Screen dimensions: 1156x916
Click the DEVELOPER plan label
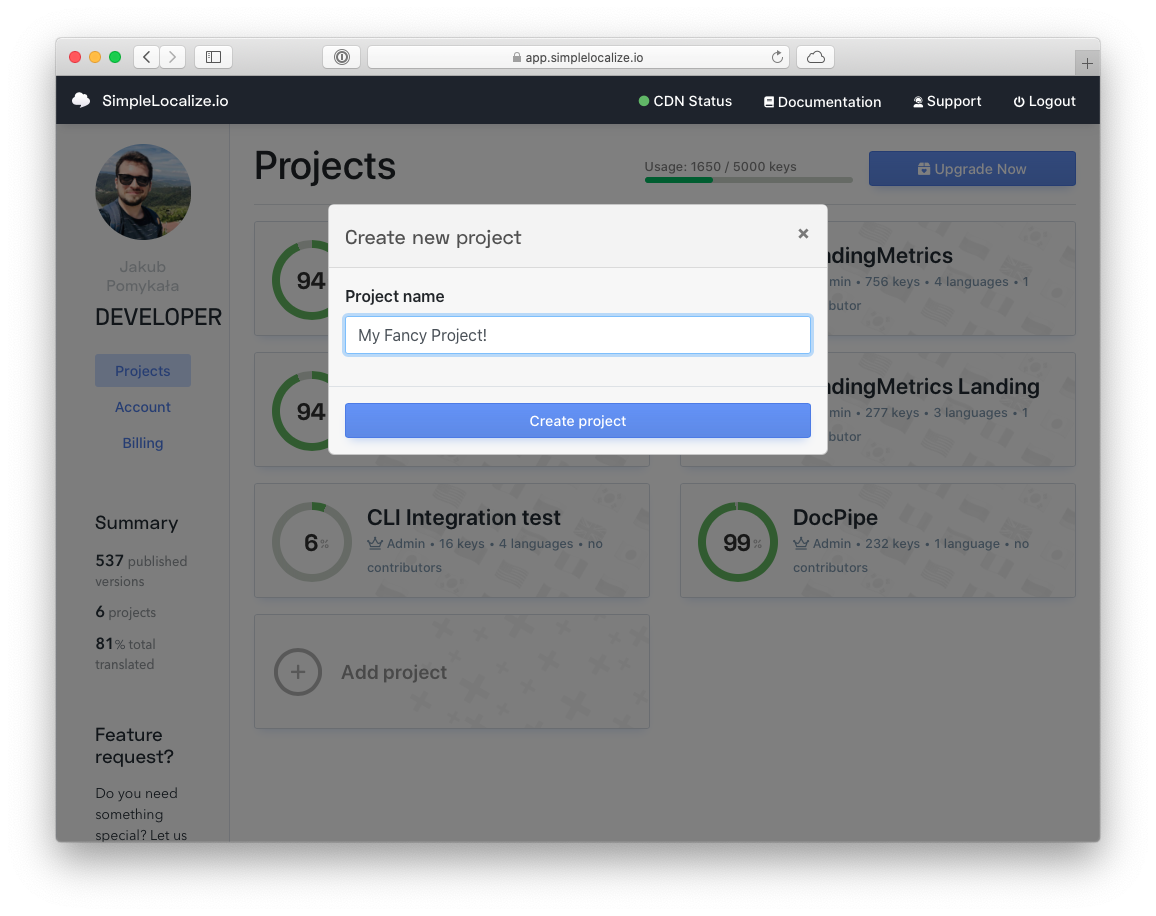159,317
